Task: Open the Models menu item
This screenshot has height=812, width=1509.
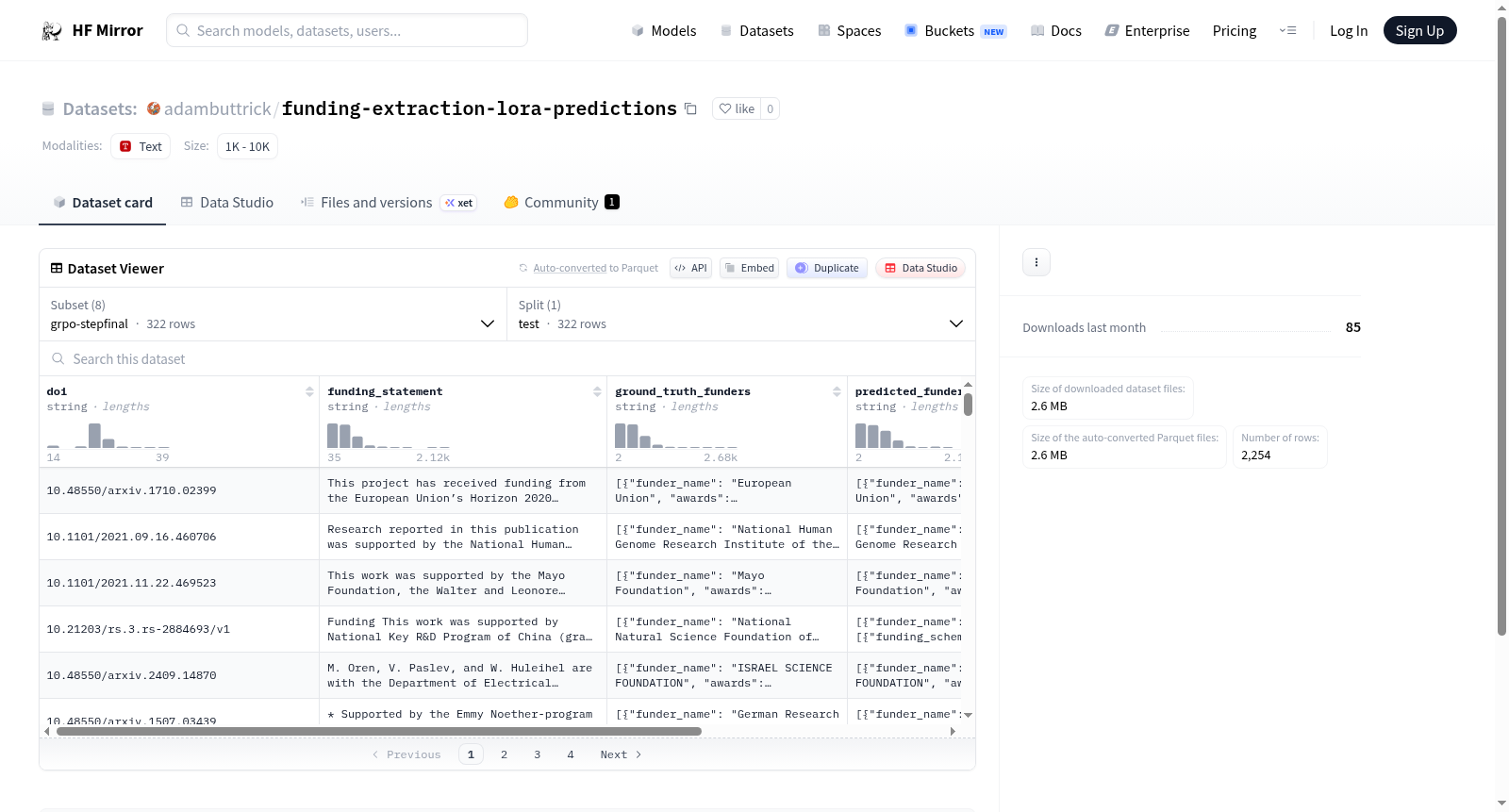Action: click(x=664, y=31)
